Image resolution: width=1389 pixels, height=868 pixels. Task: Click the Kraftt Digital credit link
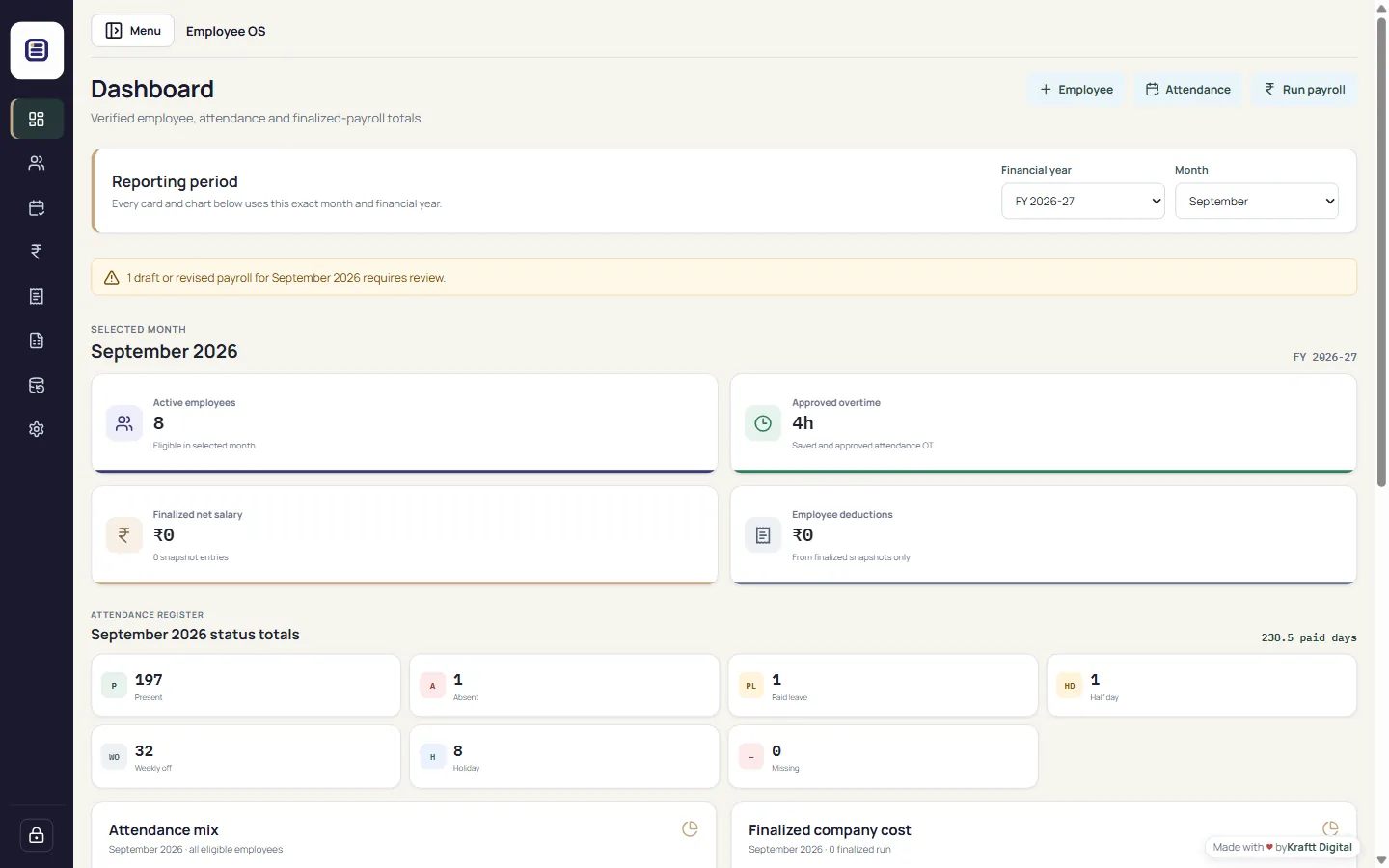click(x=1320, y=847)
